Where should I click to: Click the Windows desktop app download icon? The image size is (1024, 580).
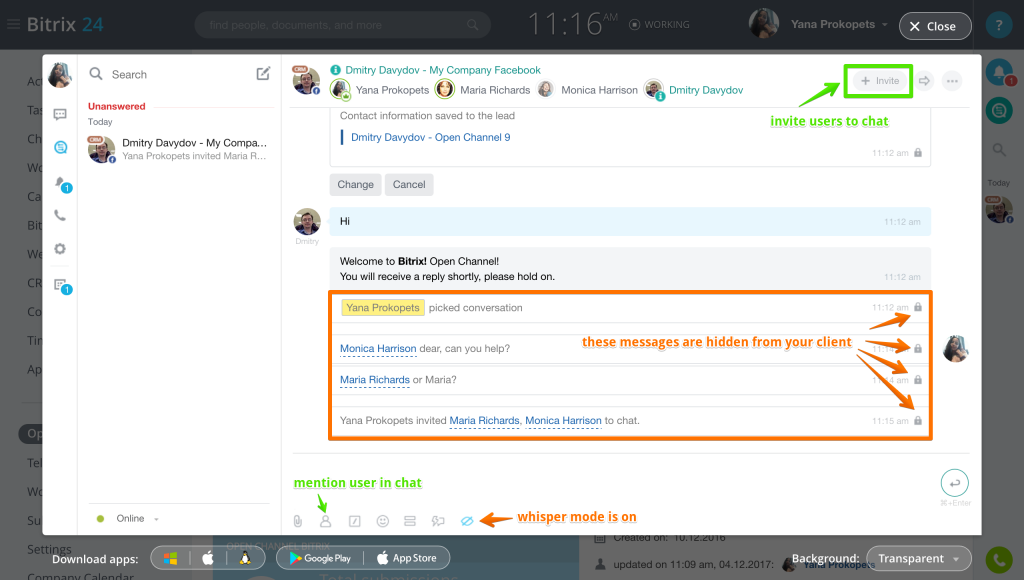[170, 558]
